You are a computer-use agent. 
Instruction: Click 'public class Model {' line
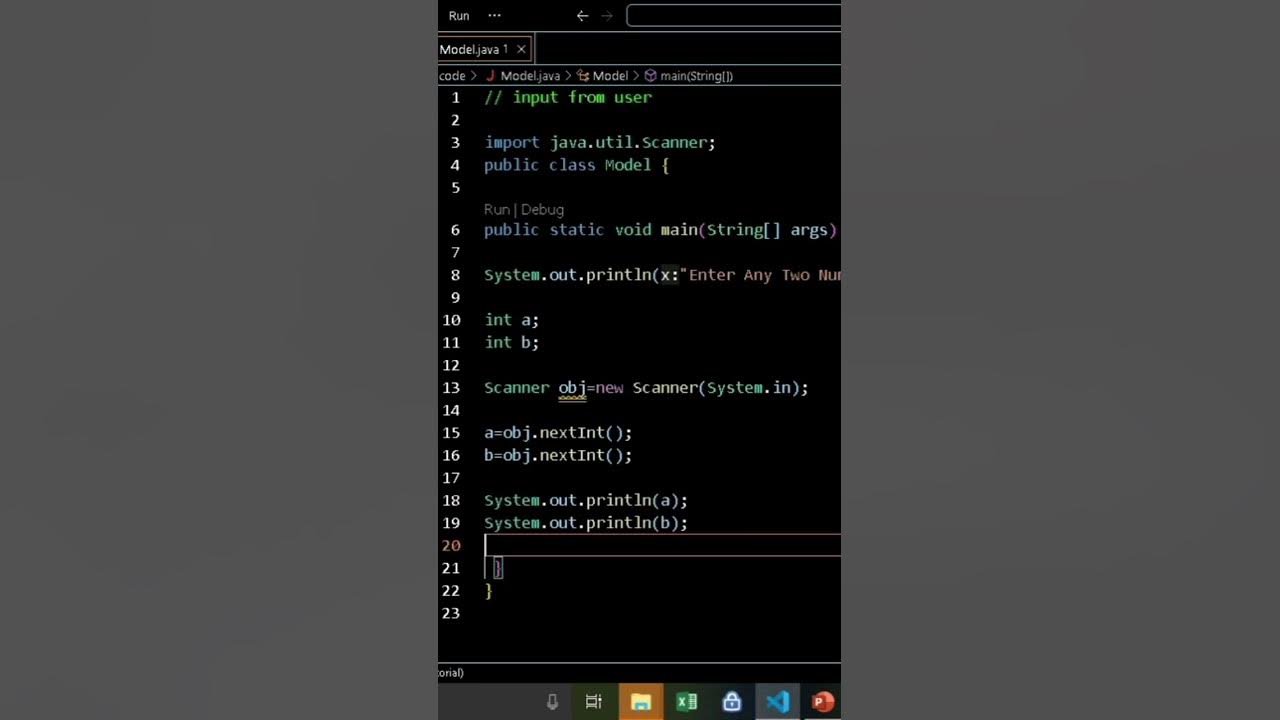[x=577, y=165]
